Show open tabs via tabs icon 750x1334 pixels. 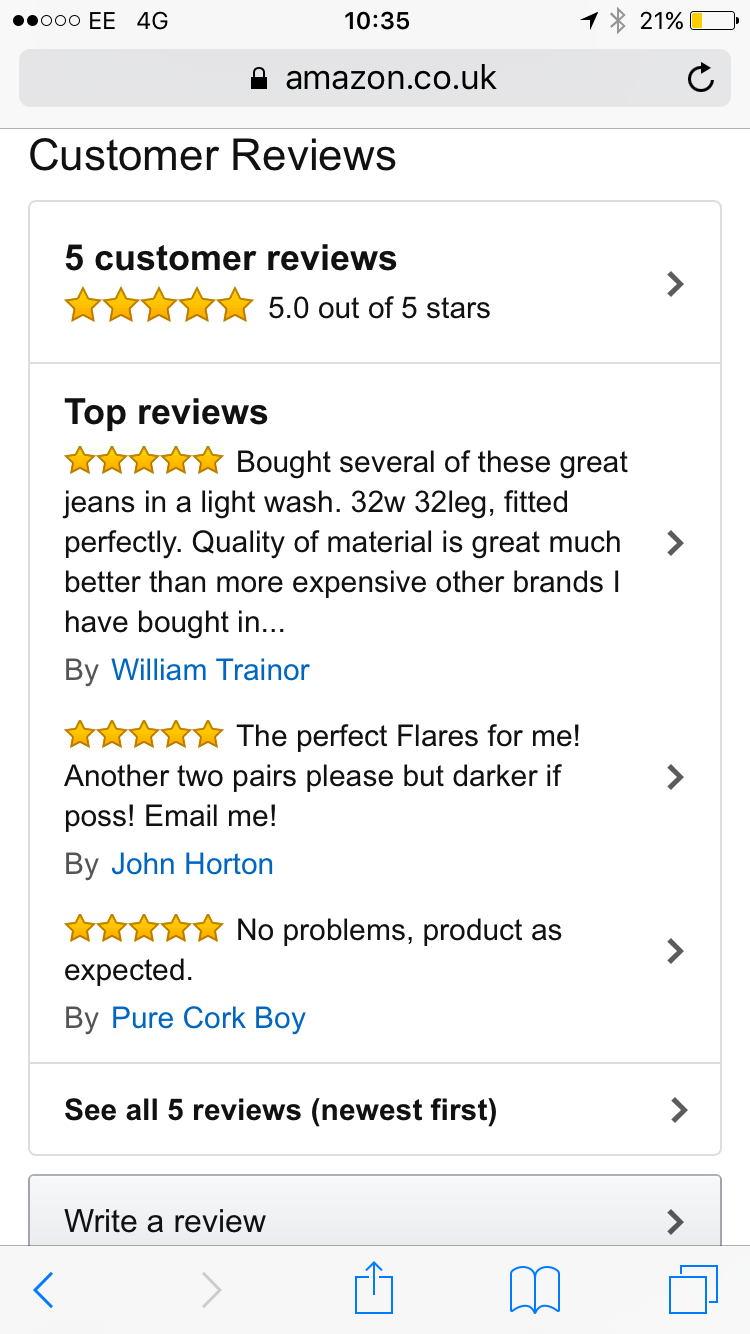[x=693, y=1290]
